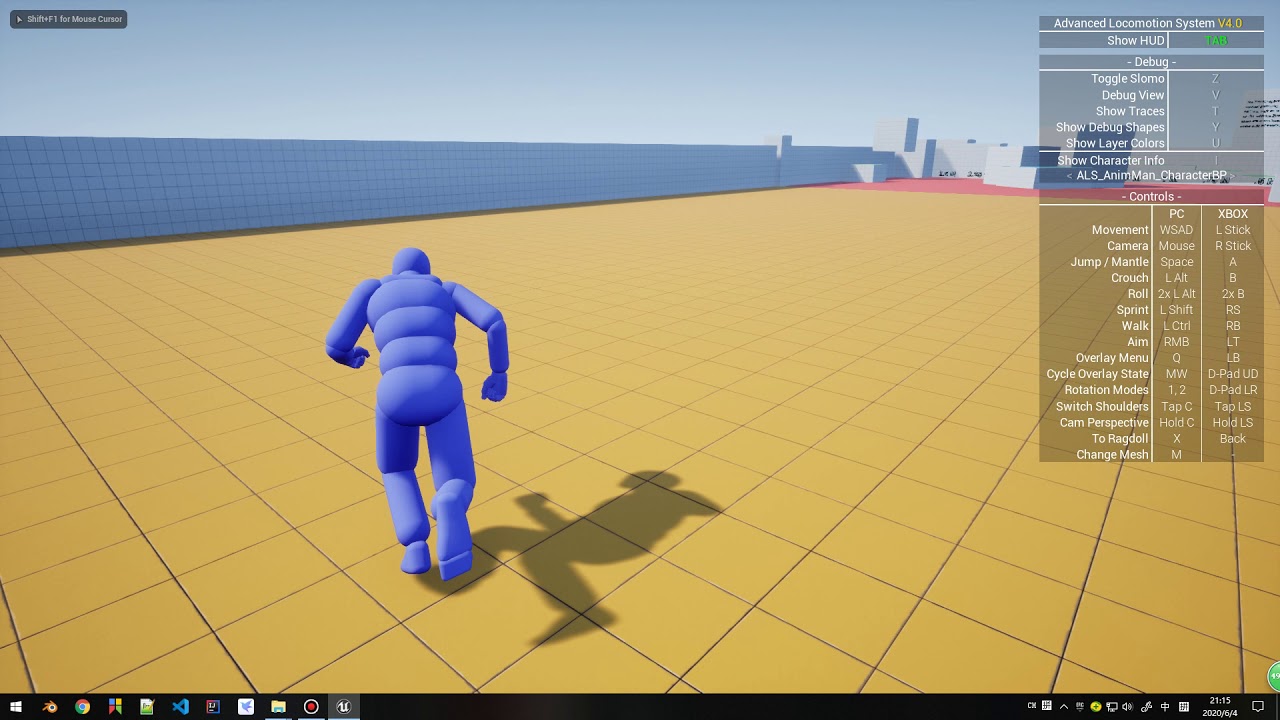Viewport: 1280px width, 720px height.
Task: Click the Switch Shoulders label
Action: pyautogui.click(x=1102, y=407)
